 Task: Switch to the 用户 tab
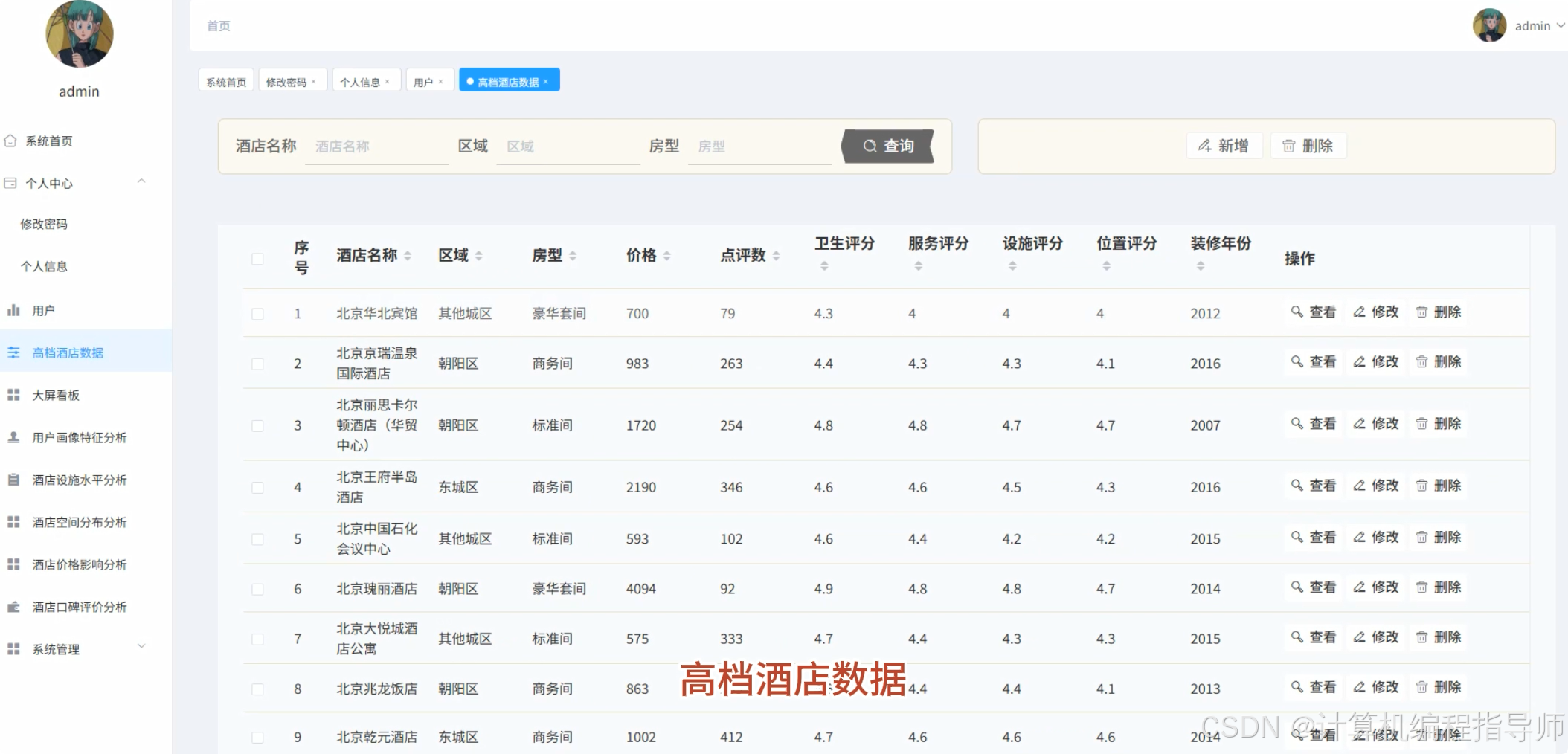pyautogui.click(x=425, y=80)
